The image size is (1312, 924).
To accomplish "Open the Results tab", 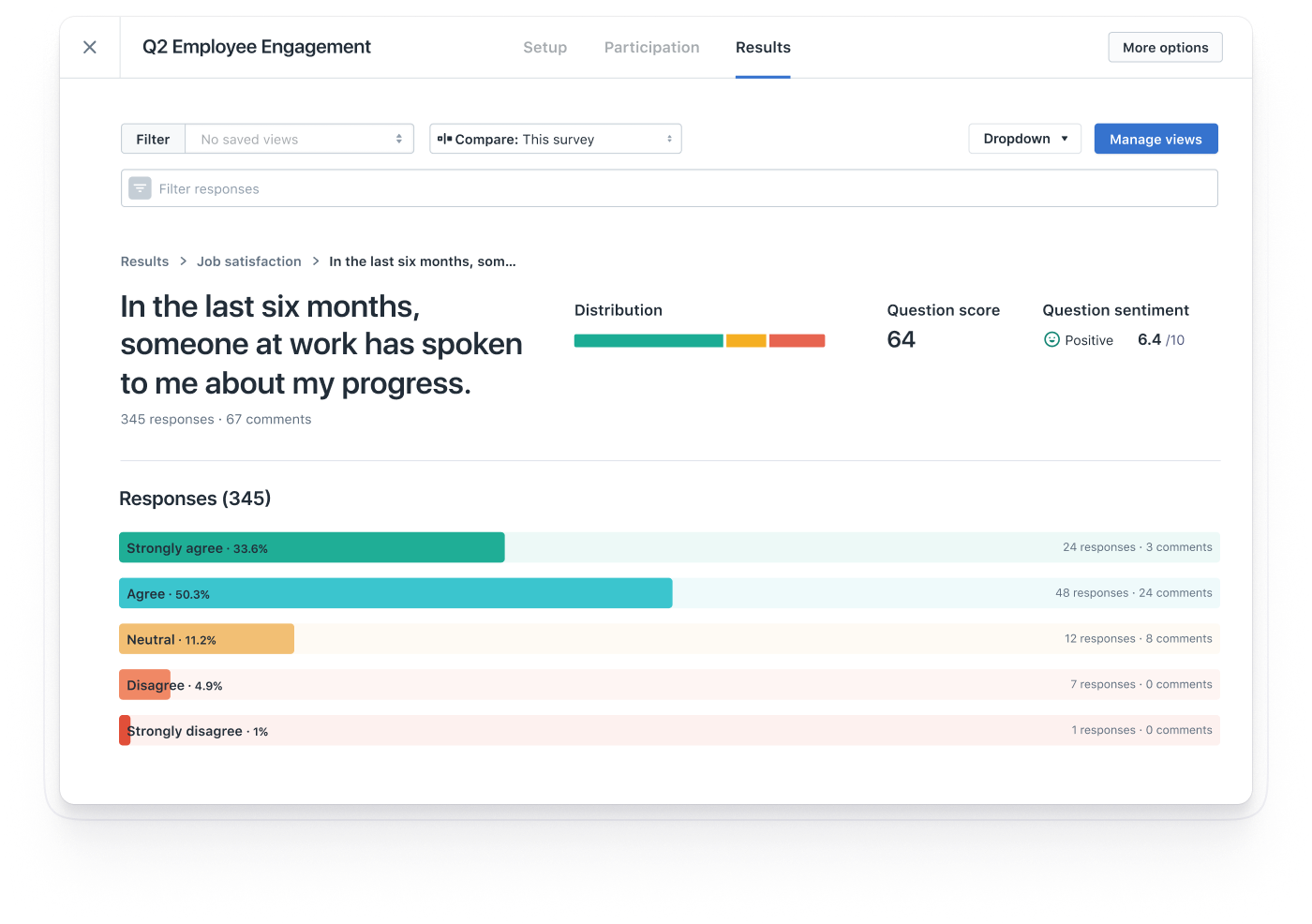I will point(763,48).
